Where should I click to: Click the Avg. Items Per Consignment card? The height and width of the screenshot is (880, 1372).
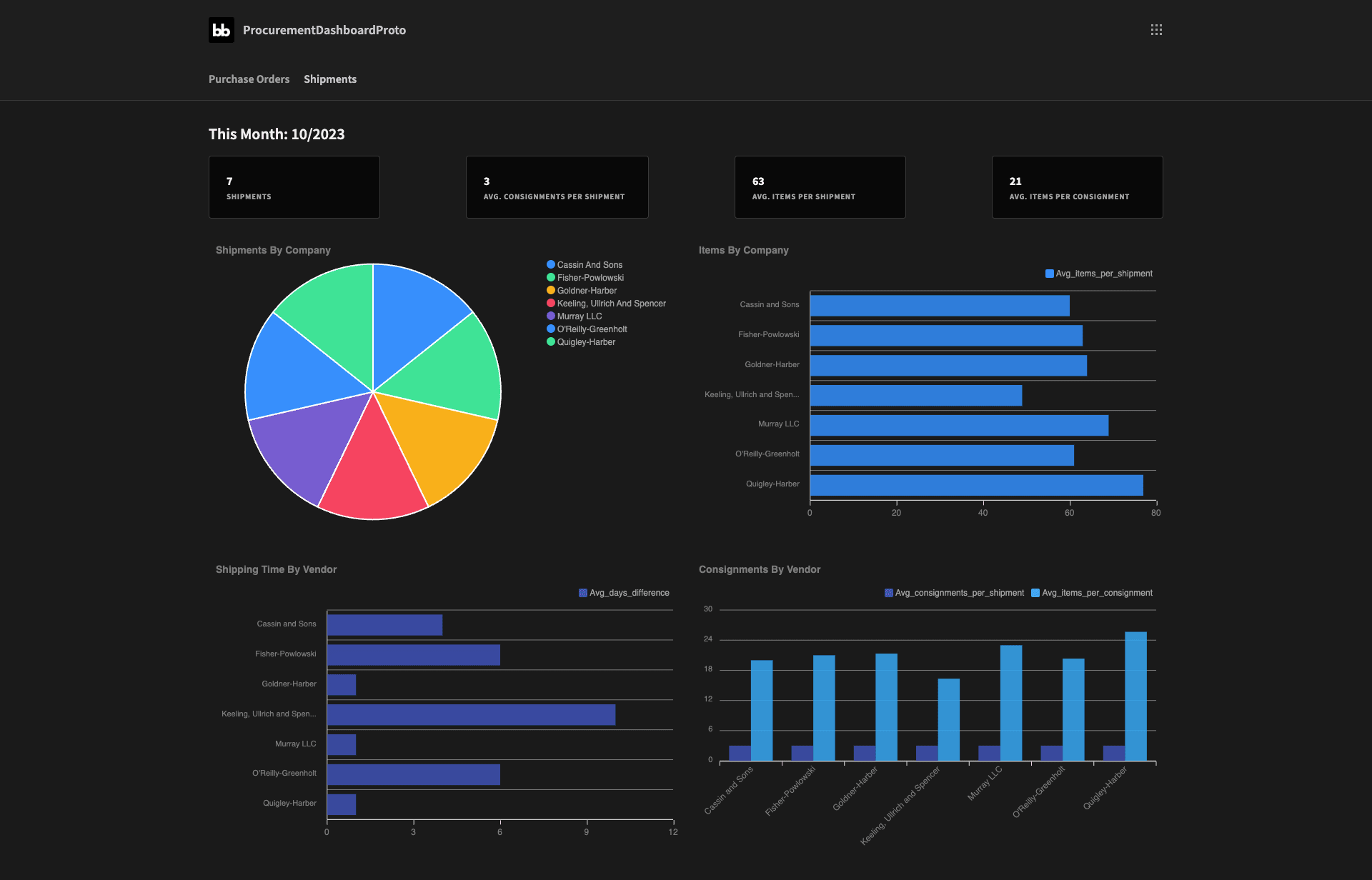pos(1077,187)
